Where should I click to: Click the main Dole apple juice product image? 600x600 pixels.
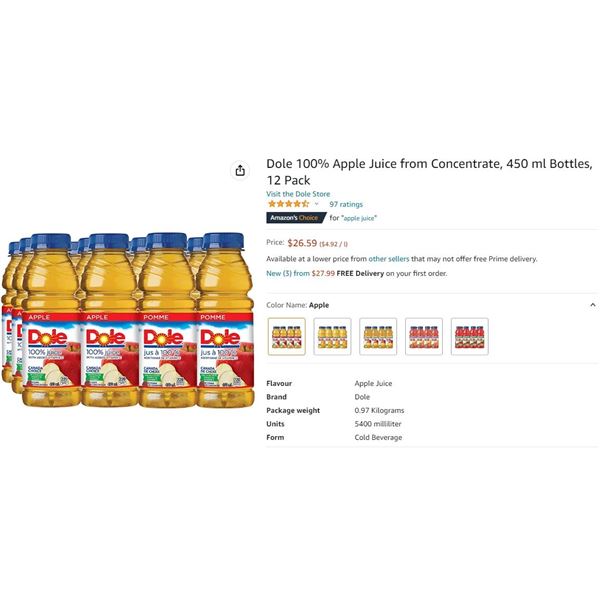pyautogui.click(x=127, y=320)
